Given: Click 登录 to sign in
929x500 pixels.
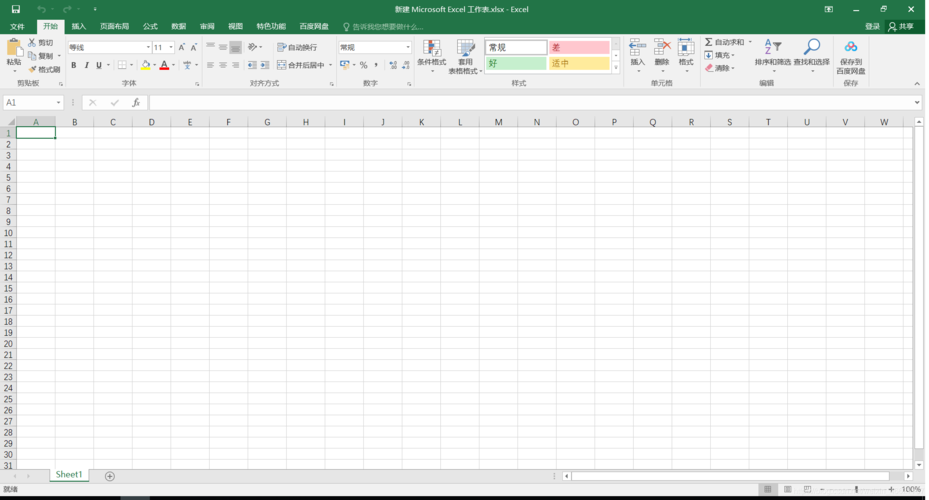Looking at the screenshot, I should pos(872,27).
